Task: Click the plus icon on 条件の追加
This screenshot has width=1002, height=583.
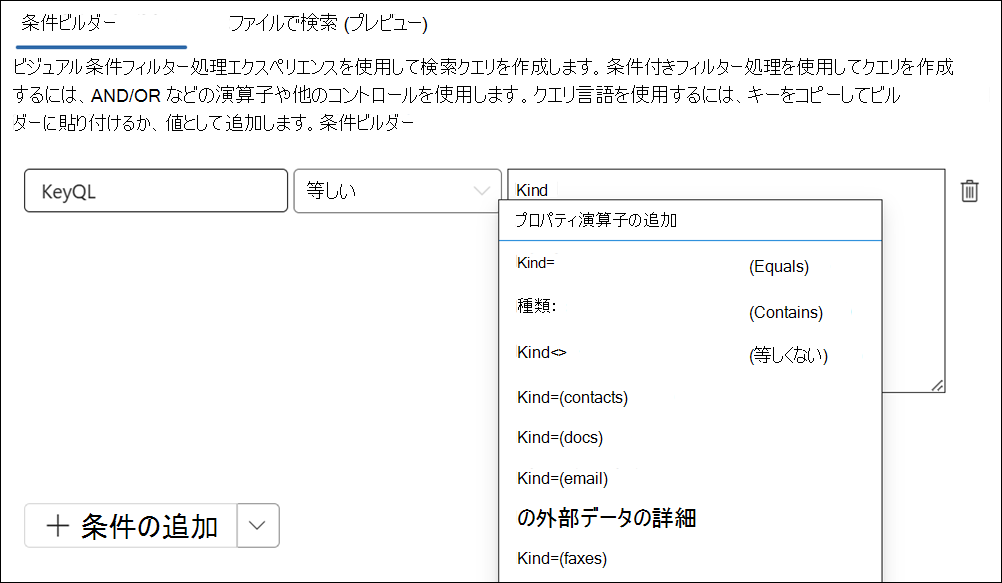Action: (55, 525)
